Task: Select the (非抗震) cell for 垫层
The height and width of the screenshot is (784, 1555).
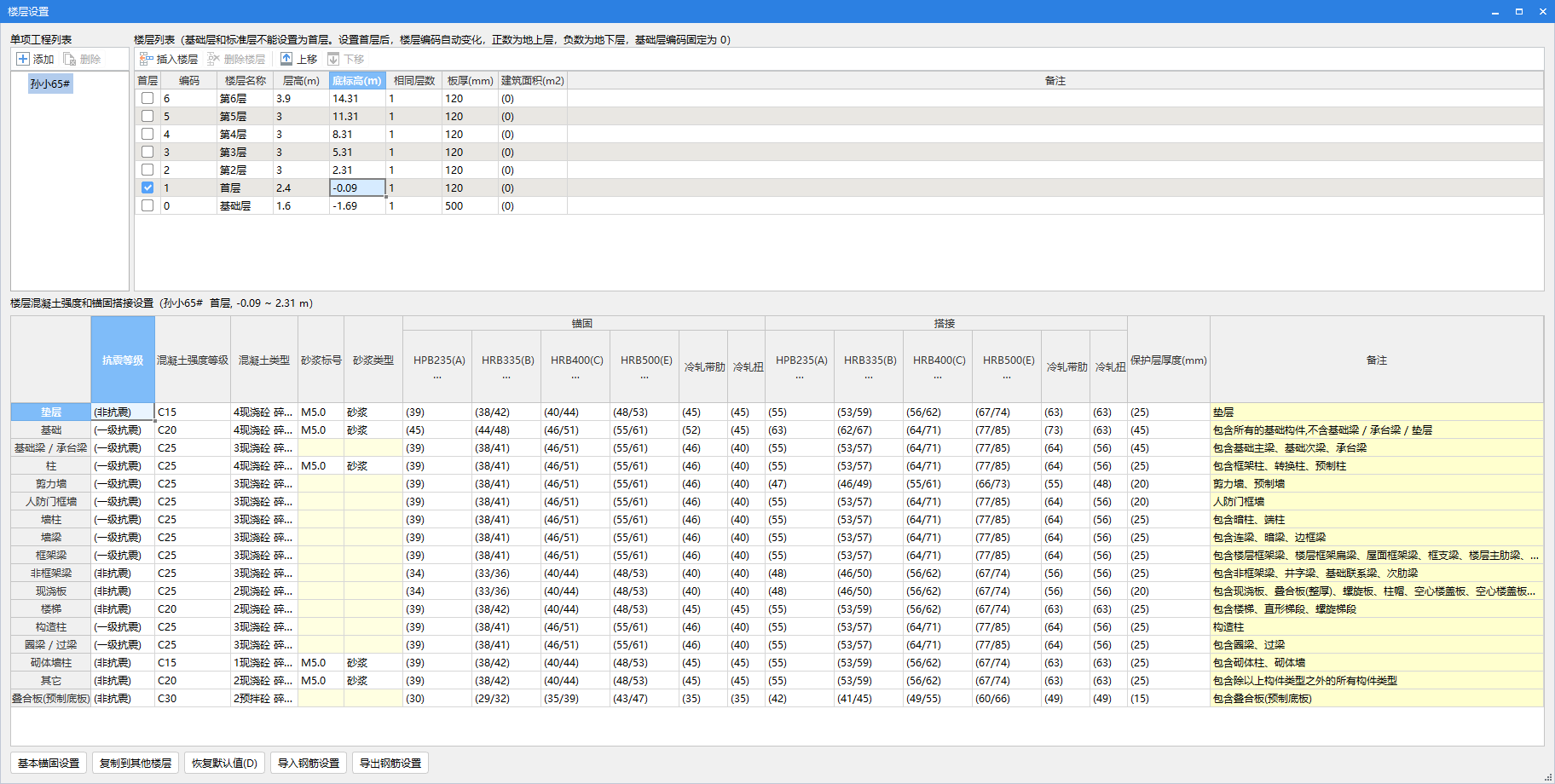Action: [x=123, y=412]
